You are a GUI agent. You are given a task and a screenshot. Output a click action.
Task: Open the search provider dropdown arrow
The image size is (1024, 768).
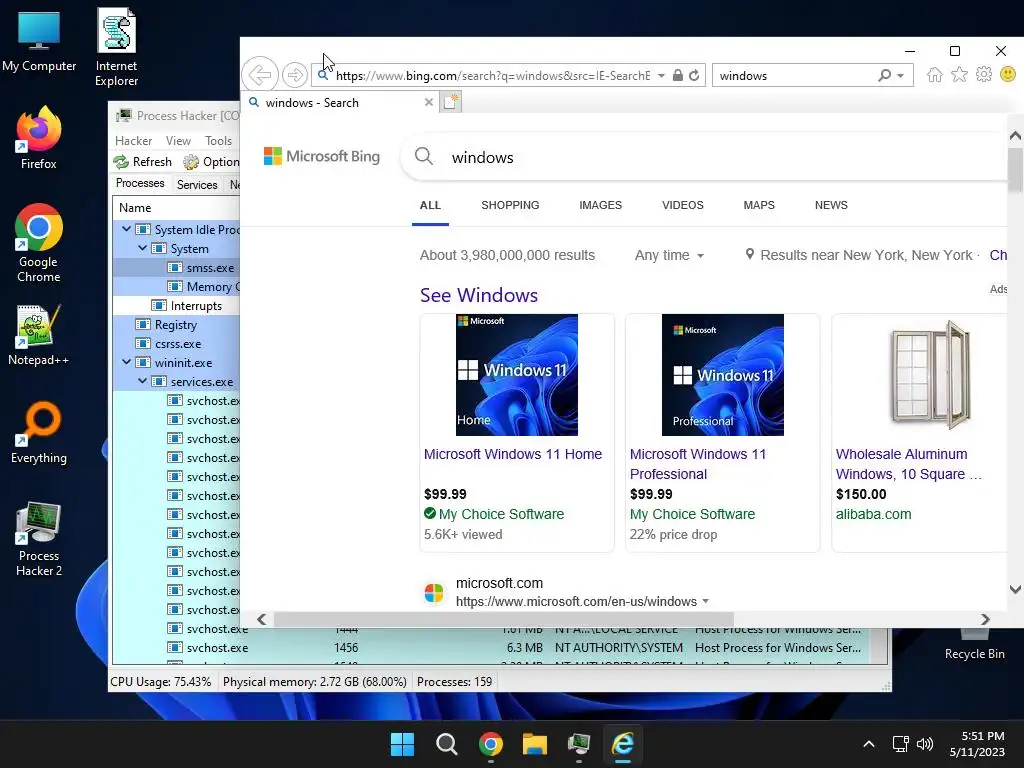pyautogui.click(x=901, y=76)
